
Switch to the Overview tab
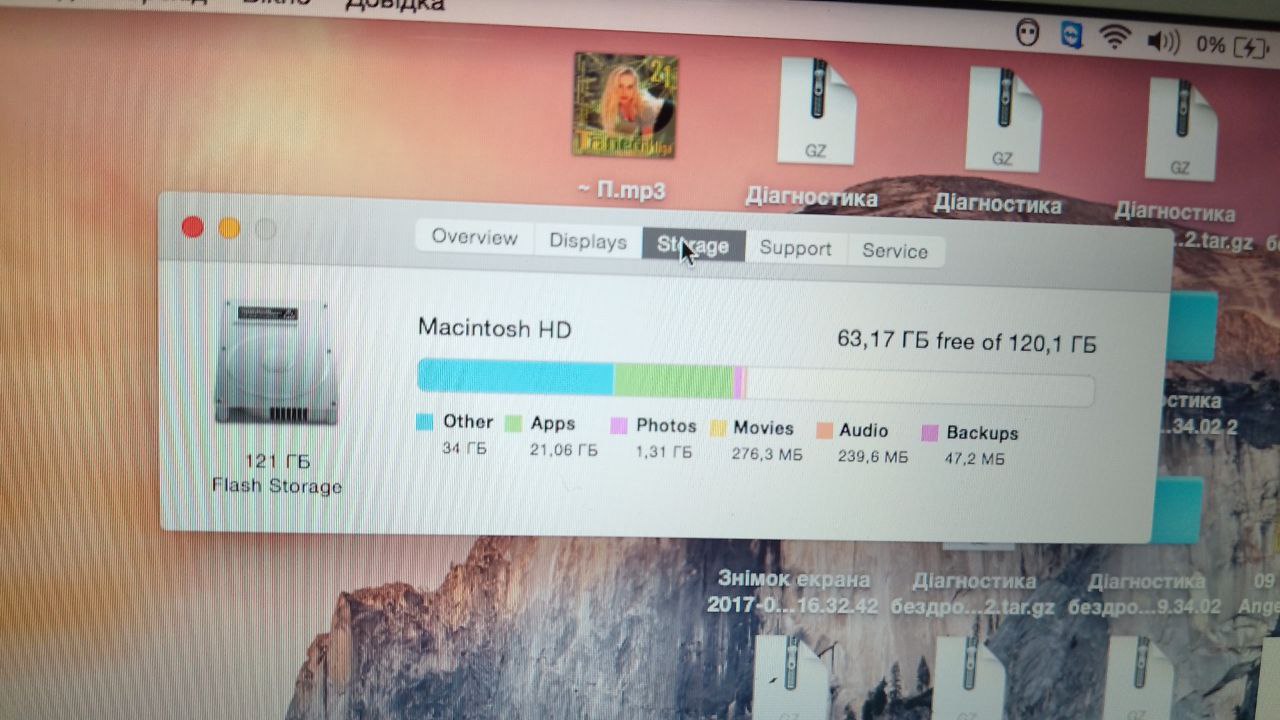pos(474,238)
